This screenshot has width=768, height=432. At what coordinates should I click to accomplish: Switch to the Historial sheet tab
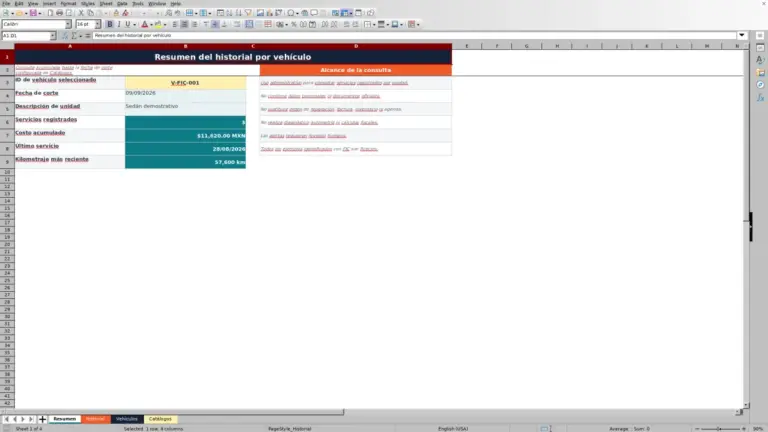click(x=96, y=419)
